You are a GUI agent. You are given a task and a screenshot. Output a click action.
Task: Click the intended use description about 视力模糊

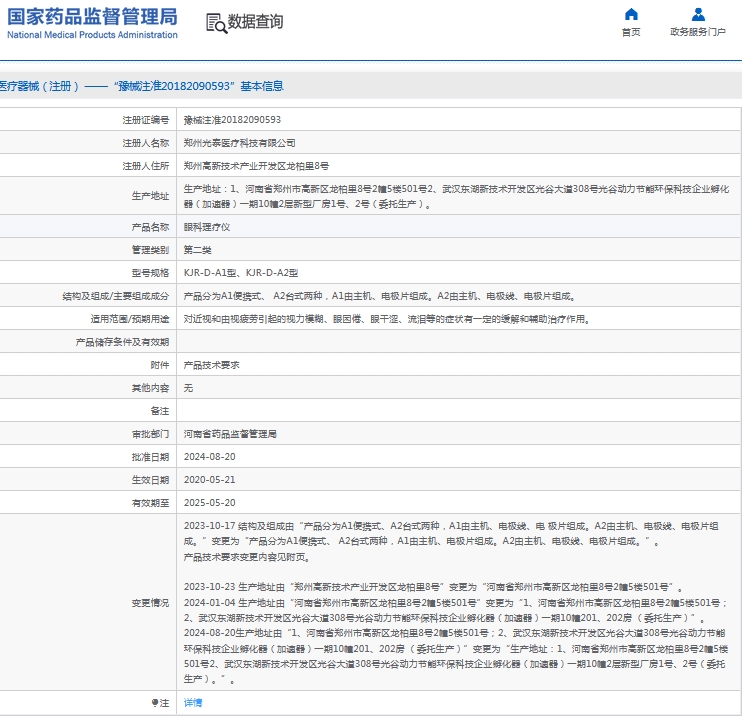point(388,319)
